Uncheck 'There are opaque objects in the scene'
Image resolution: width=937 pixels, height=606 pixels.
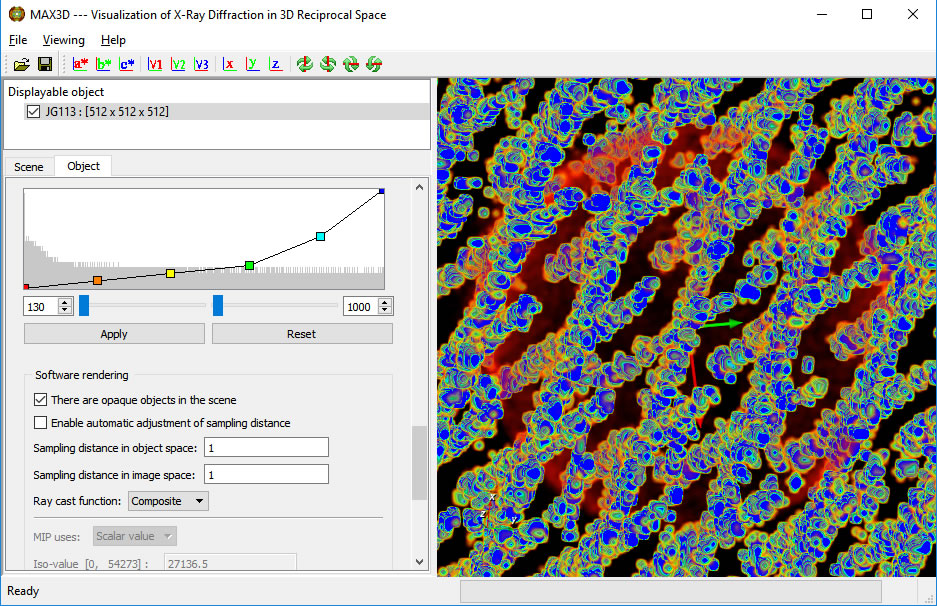click(x=41, y=400)
